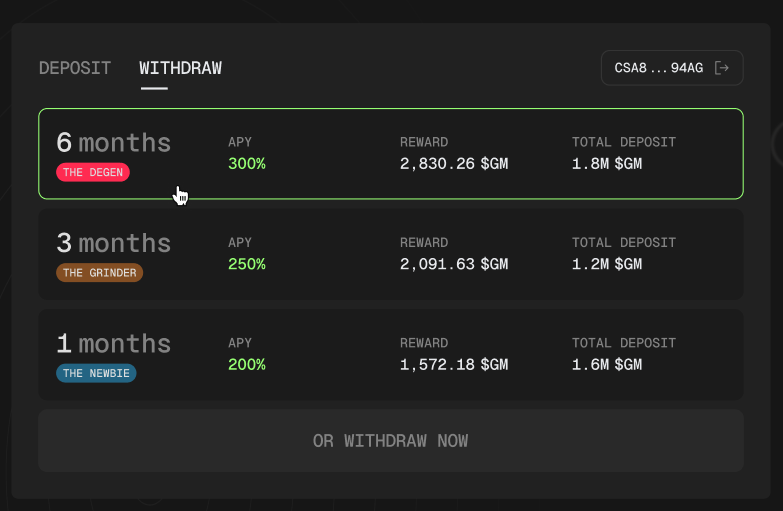783x511 pixels.
Task: Click the 300% APY value
Action: [247, 163]
